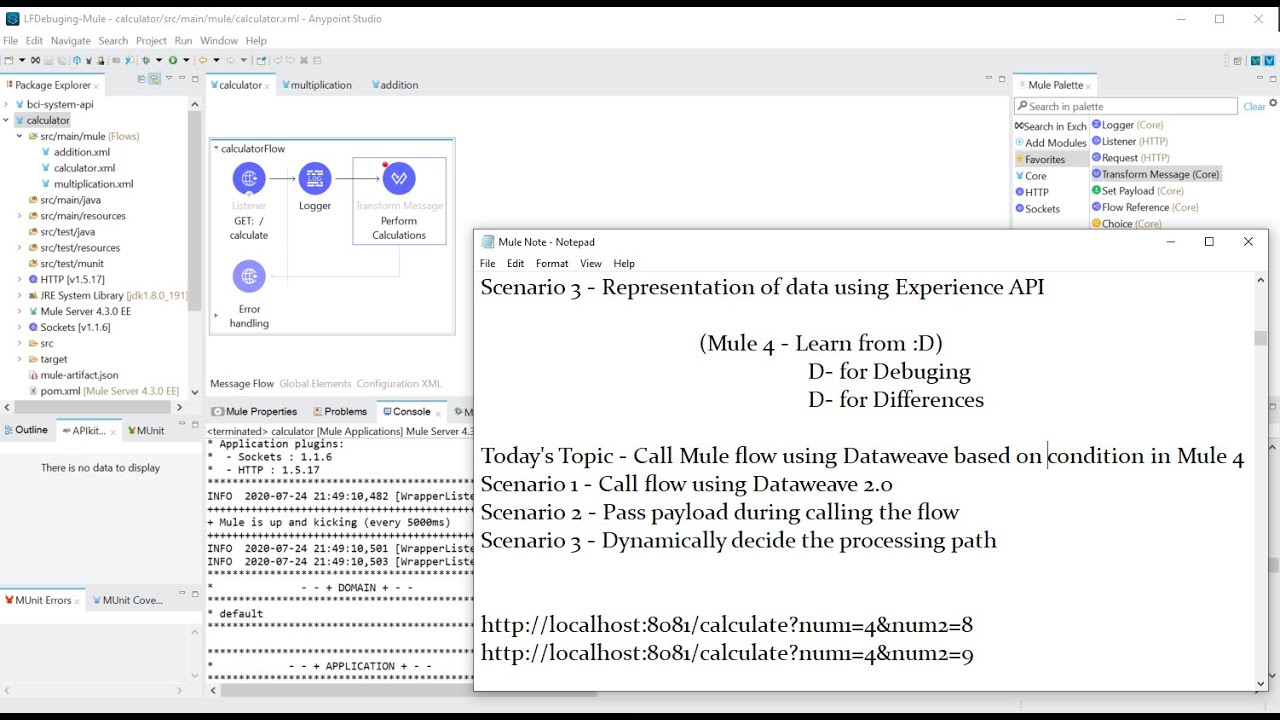The height and width of the screenshot is (720, 1280).
Task: Open the Global Elements tab
Action: point(315,383)
